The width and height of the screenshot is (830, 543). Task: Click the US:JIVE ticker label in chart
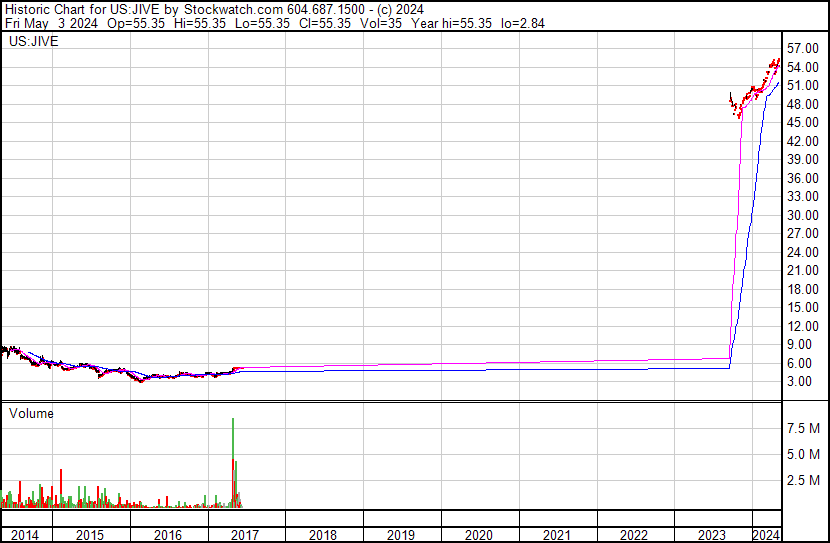click(x=33, y=42)
